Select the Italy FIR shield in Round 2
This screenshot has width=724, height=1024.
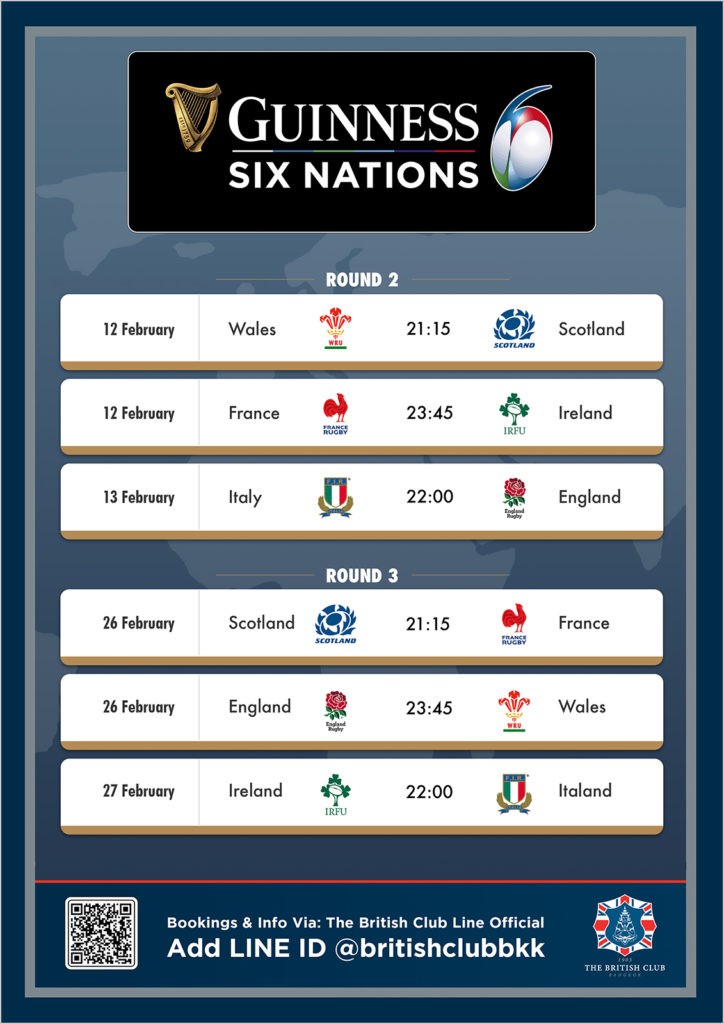pyautogui.click(x=336, y=497)
